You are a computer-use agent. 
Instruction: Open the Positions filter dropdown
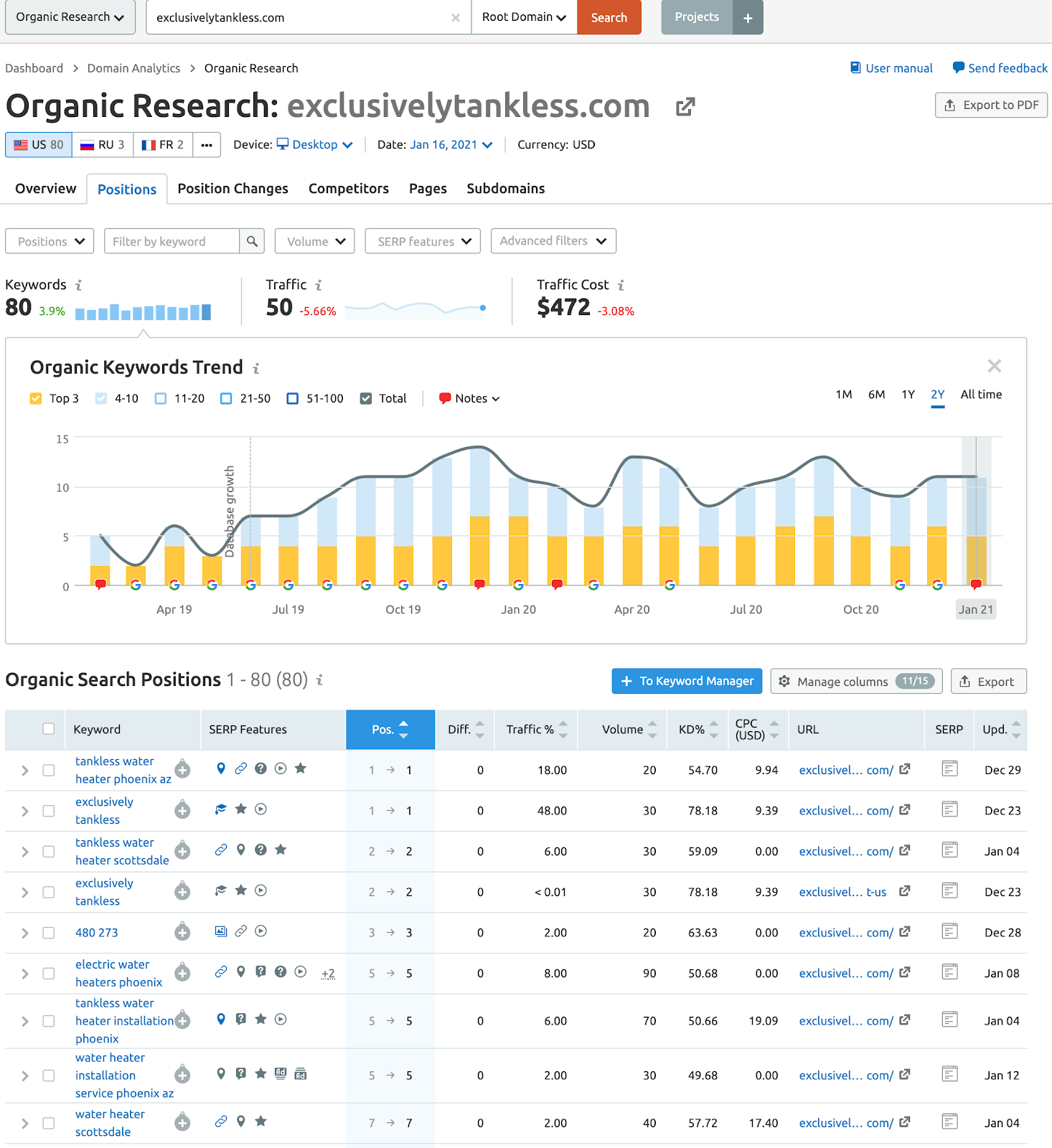pos(50,241)
